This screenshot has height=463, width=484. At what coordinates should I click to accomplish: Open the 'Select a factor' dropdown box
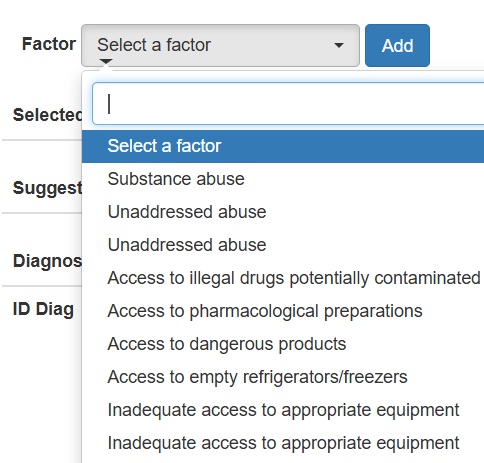tap(220, 45)
